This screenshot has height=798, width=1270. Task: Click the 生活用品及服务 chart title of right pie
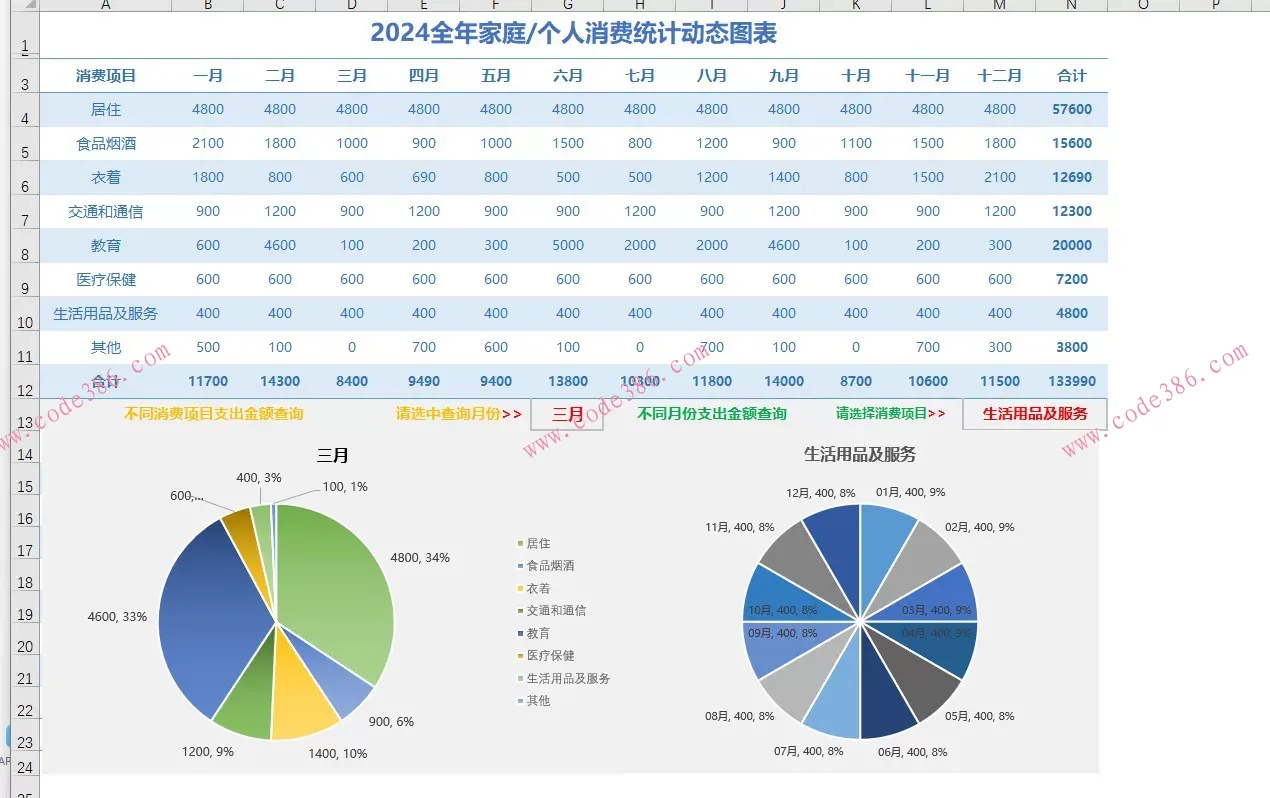point(860,455)
